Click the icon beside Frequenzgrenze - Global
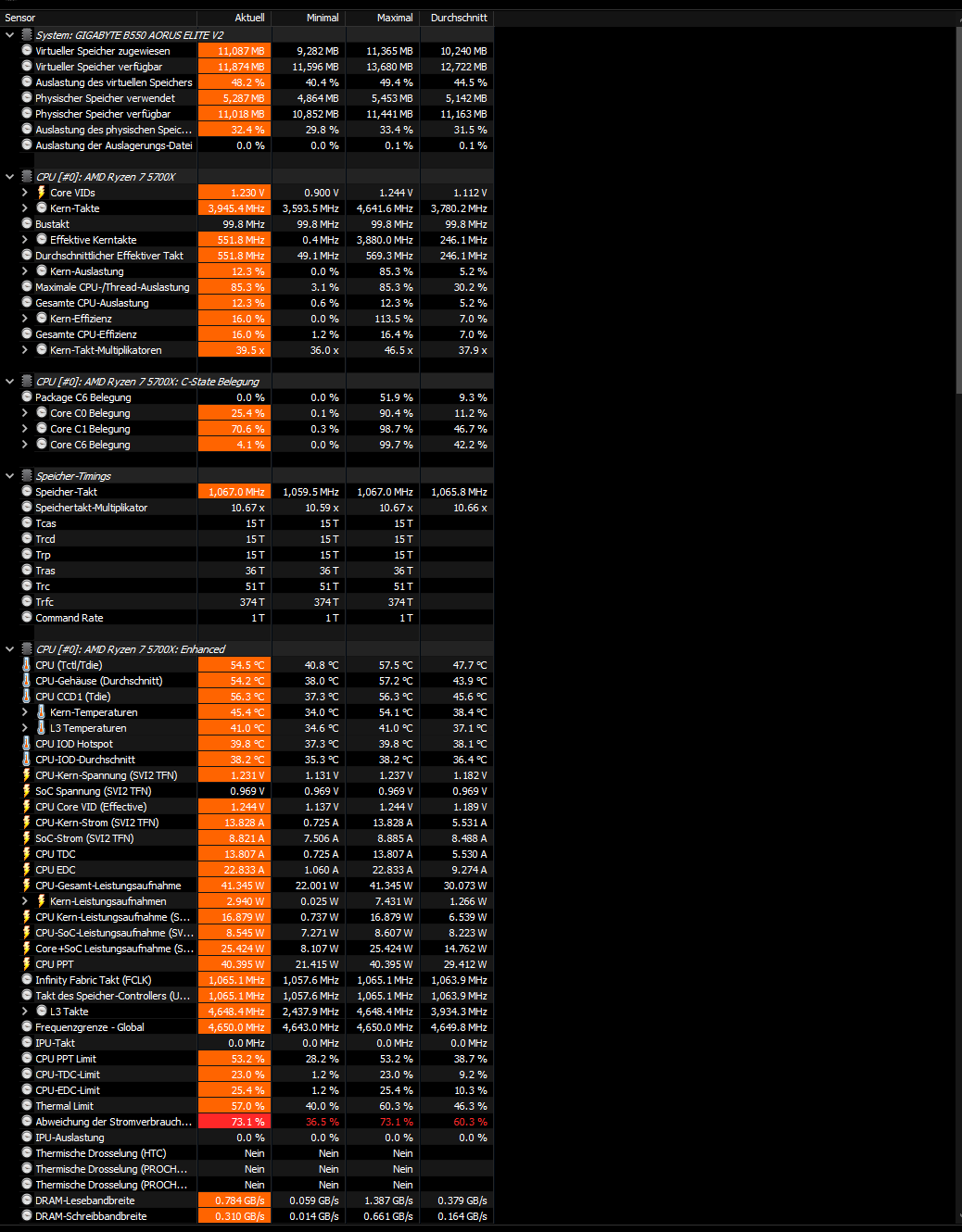The width and height of the screenshot is (962, 1232). pyautogui.click(x=27, y=1026)
